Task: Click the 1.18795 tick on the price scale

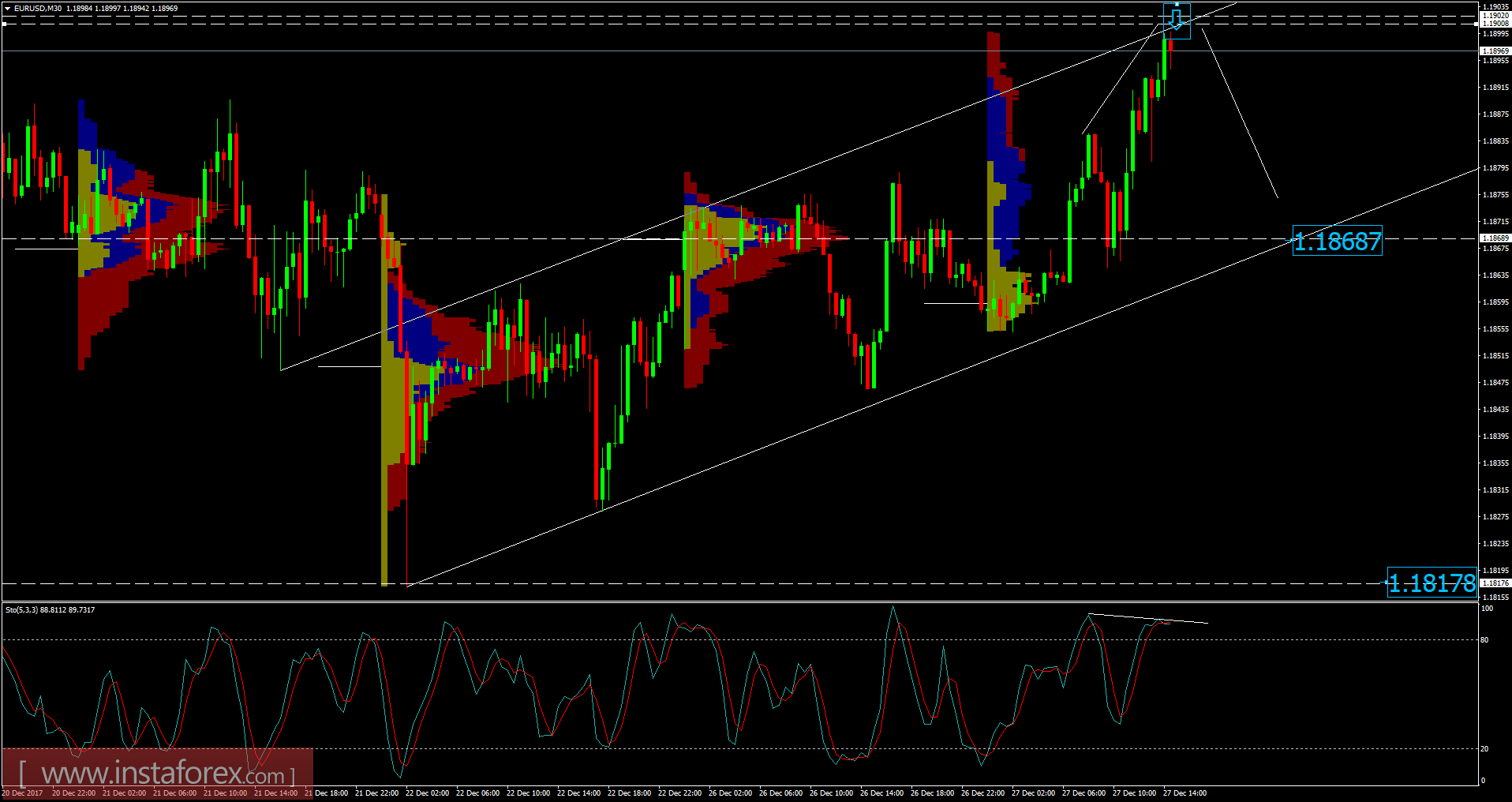Action: [x=1496, y=168]
